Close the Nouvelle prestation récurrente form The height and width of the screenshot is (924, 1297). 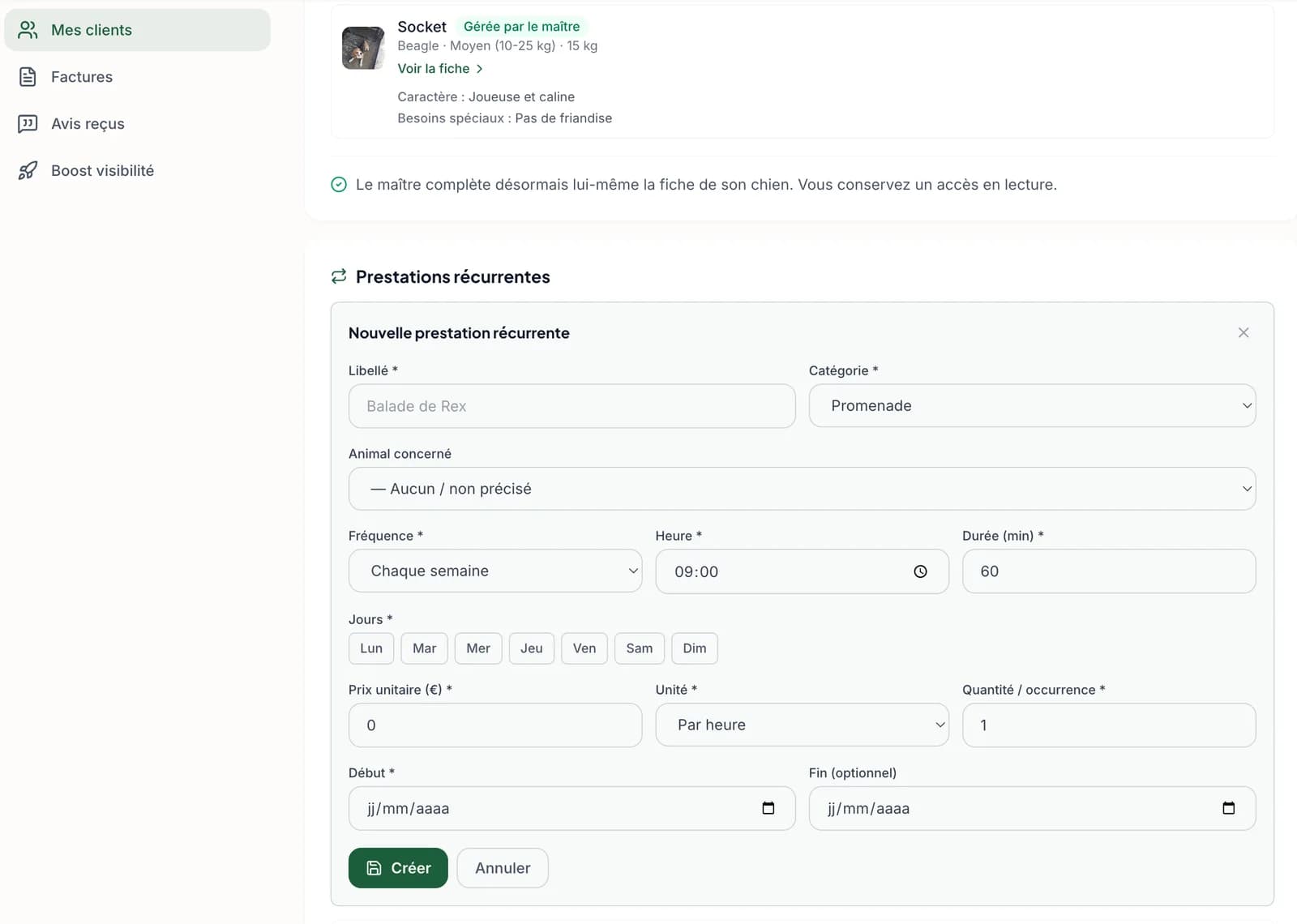[x=1243, y=333]
